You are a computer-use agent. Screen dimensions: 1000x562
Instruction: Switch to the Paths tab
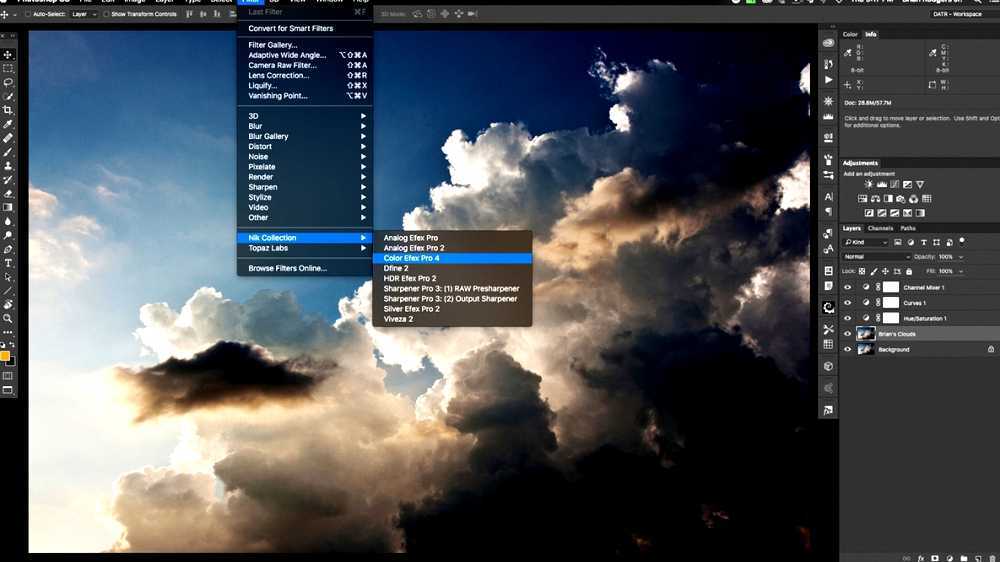(908, 228)
